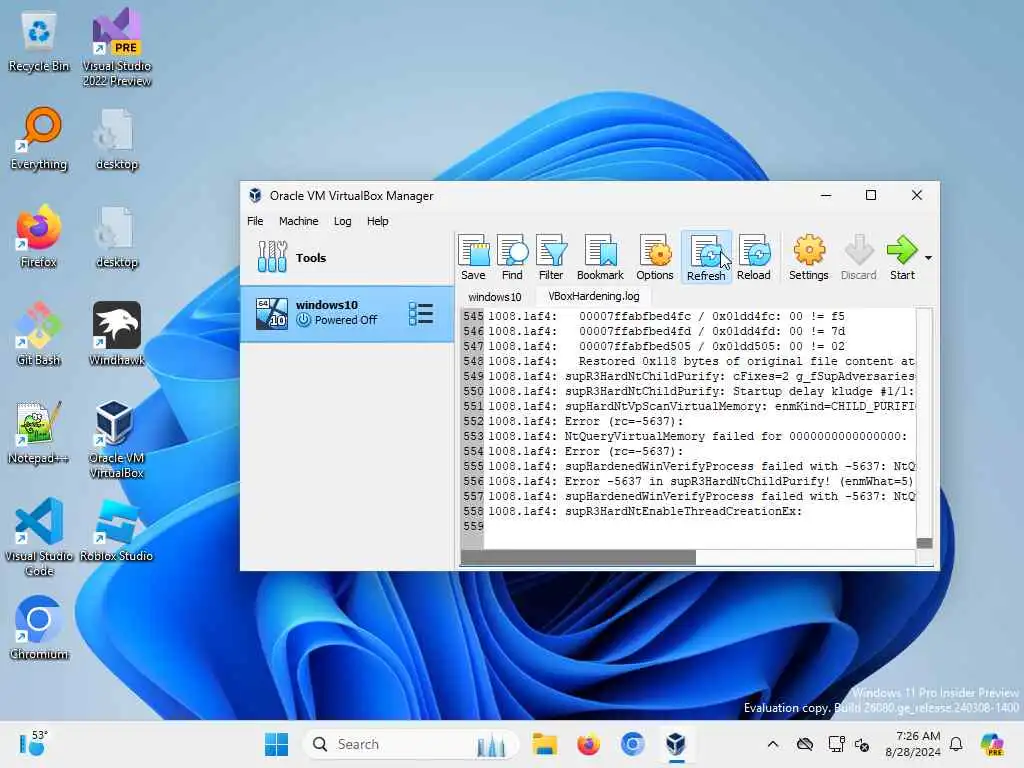Refresh the log with the Refresh icon
The height and width of the screenshot is (768, 1024).
tap(706, 257)
